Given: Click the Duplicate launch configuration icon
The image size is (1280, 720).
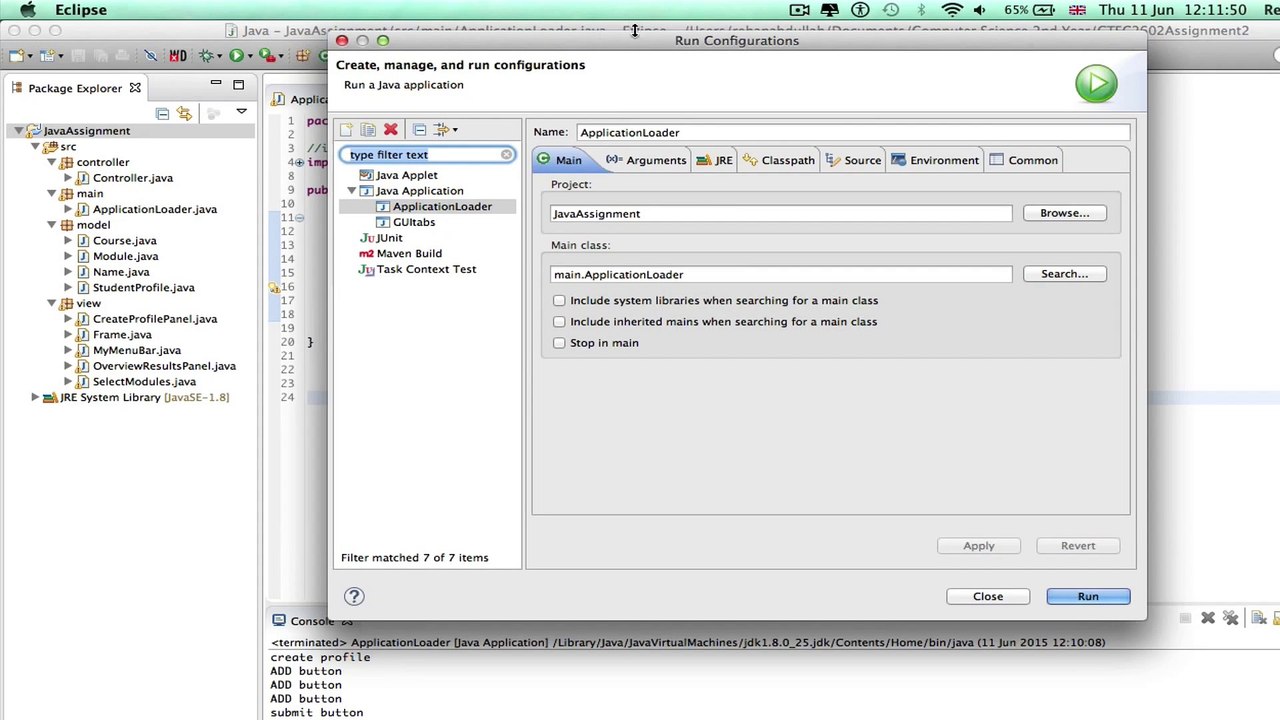Looking at the screenshot, I should [368, 130].
